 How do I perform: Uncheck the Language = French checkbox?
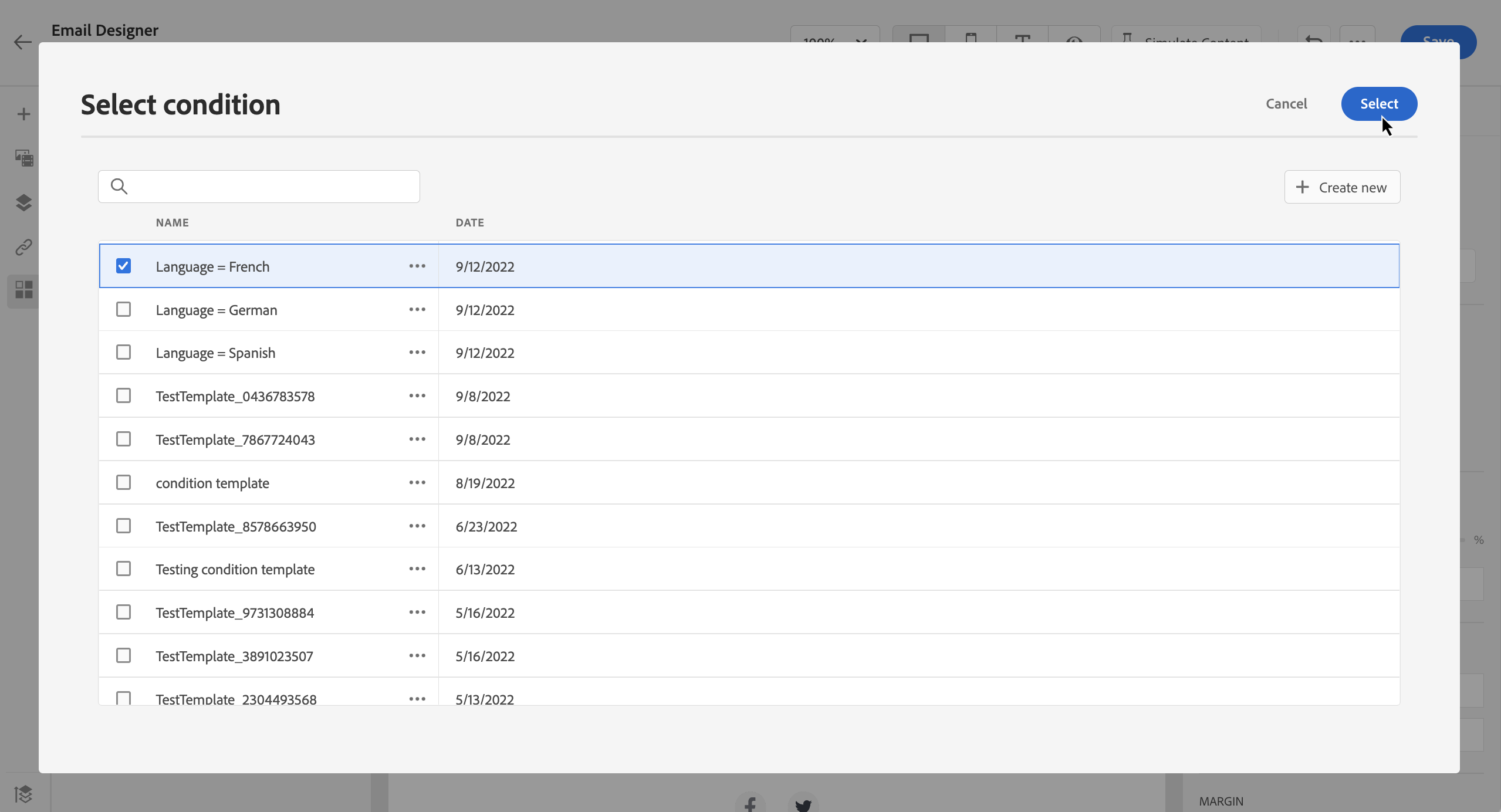(123, 266)
